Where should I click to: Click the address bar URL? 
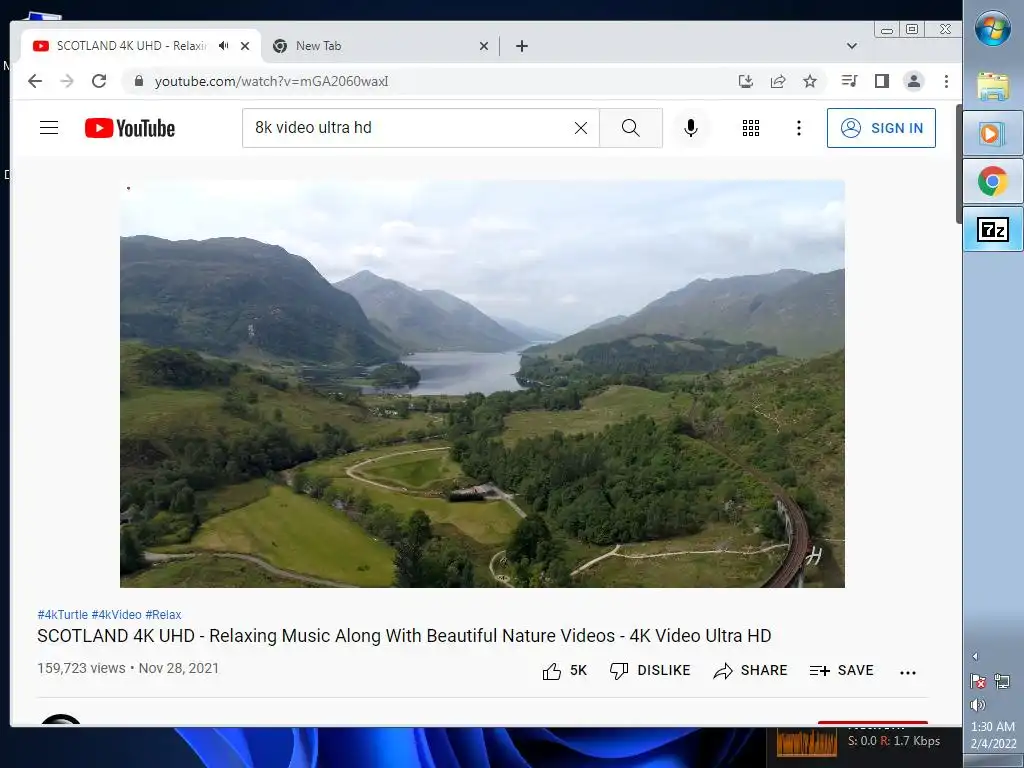pos(272,81)
